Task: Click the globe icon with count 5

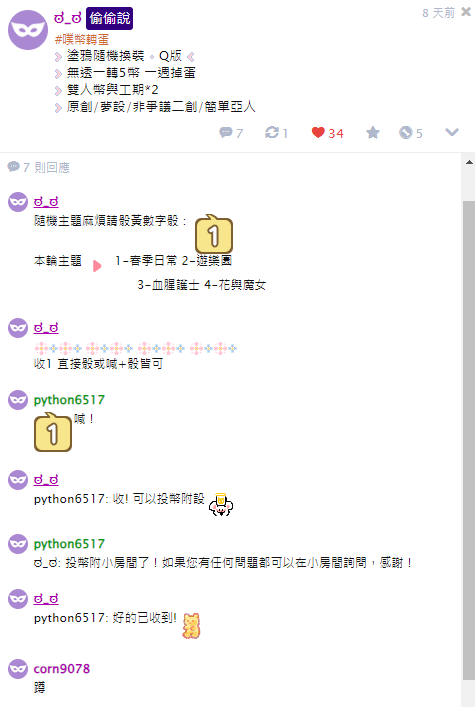Action: pos(406,133)
